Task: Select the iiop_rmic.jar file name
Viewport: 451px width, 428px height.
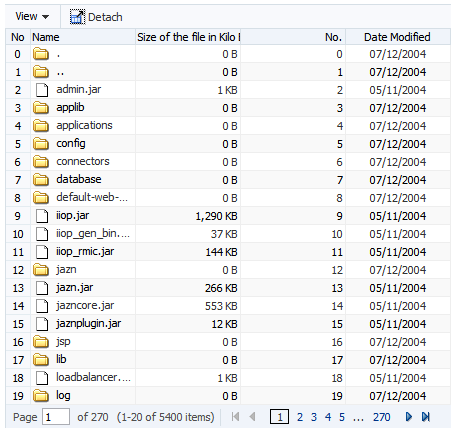Action: [85, 252]
